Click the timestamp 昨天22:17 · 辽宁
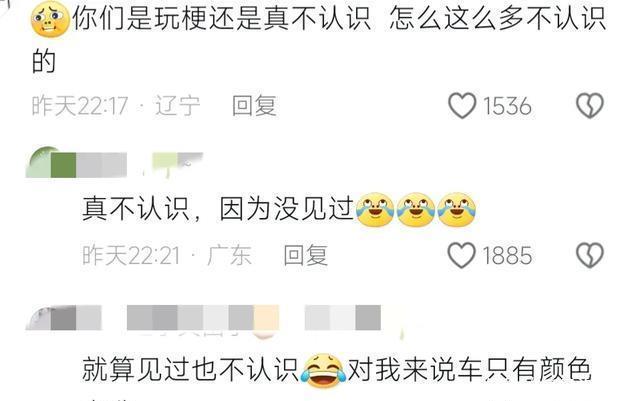 [x=116, y=106]
